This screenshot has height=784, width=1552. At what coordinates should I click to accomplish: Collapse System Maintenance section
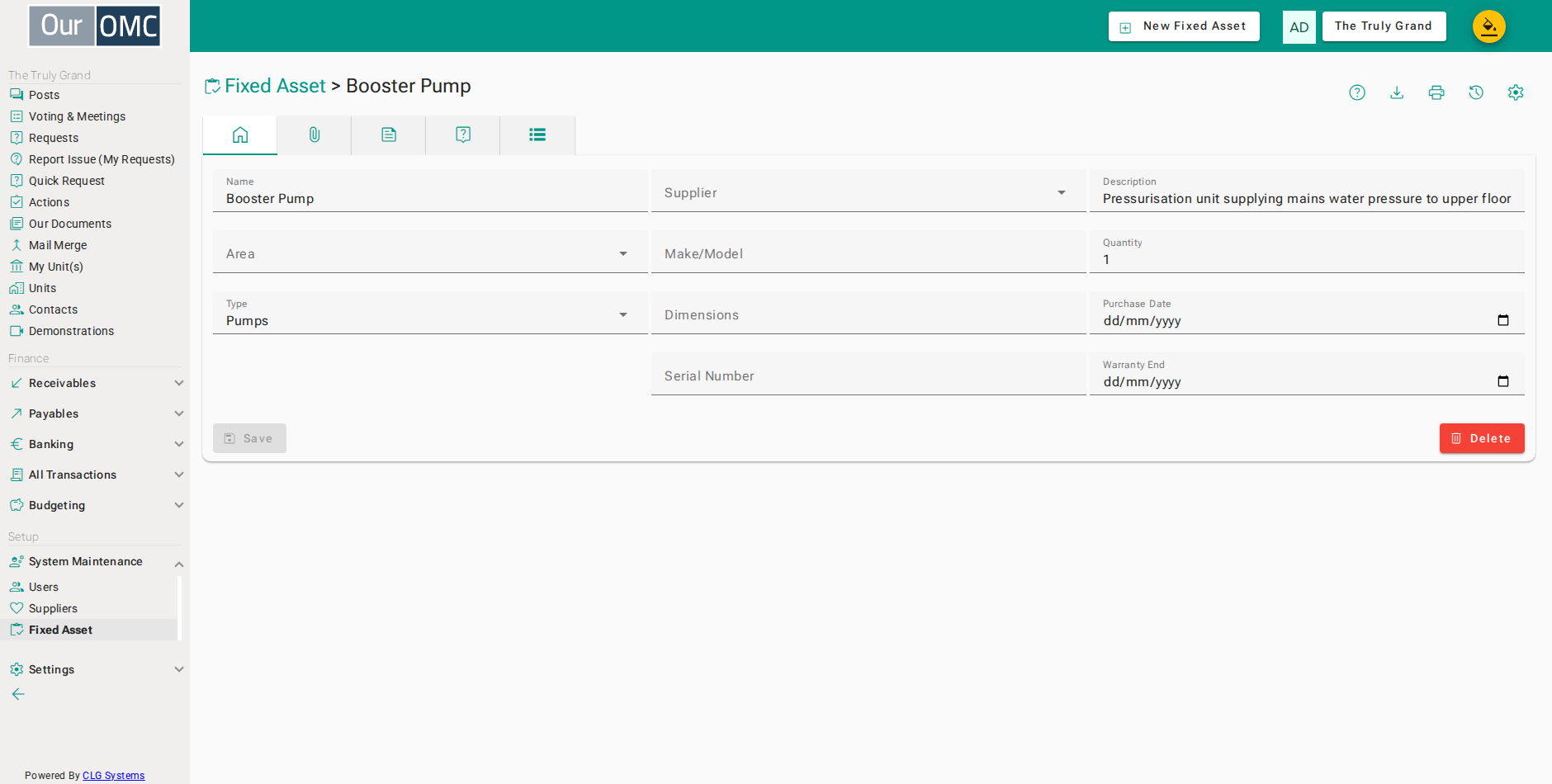(x=95, y=561)
